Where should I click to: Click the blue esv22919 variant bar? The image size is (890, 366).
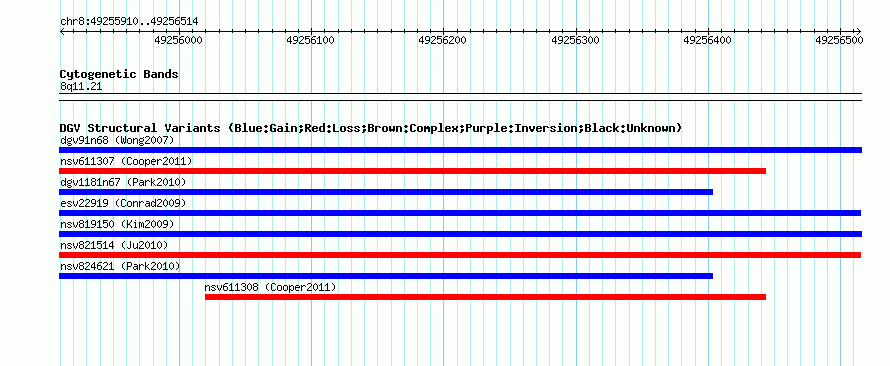460,213
